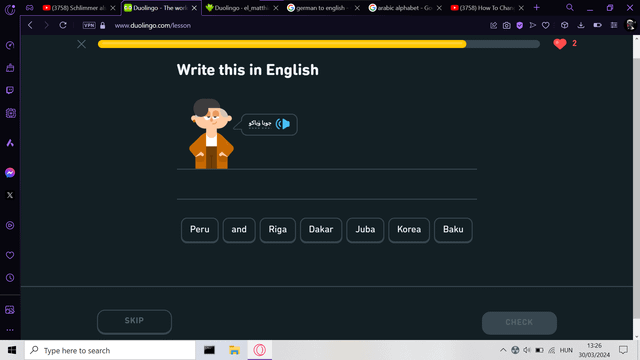Click the address bar URL field

click(286, 25)
